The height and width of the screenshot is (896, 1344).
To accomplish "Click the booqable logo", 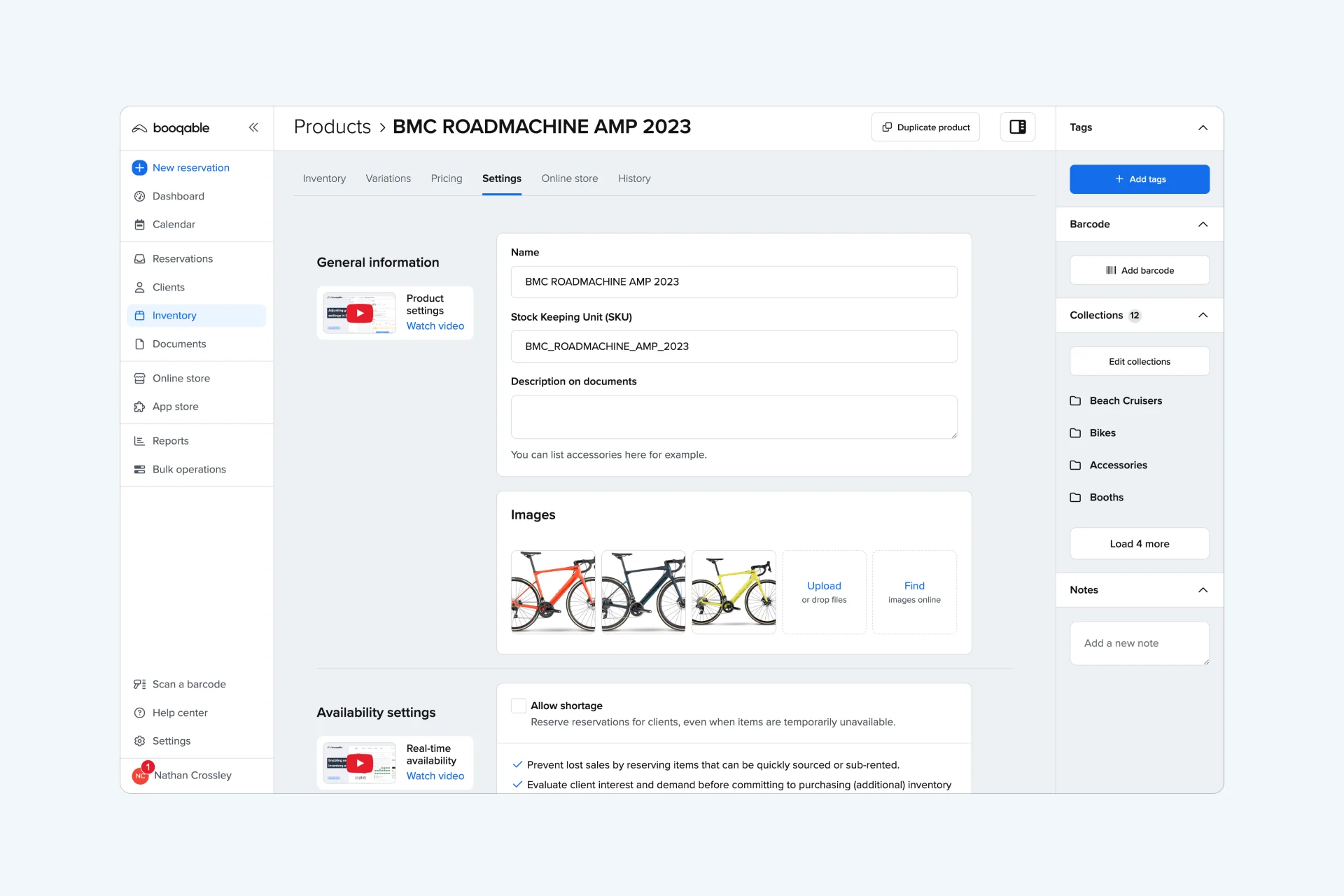I will [x=171, y=128].
